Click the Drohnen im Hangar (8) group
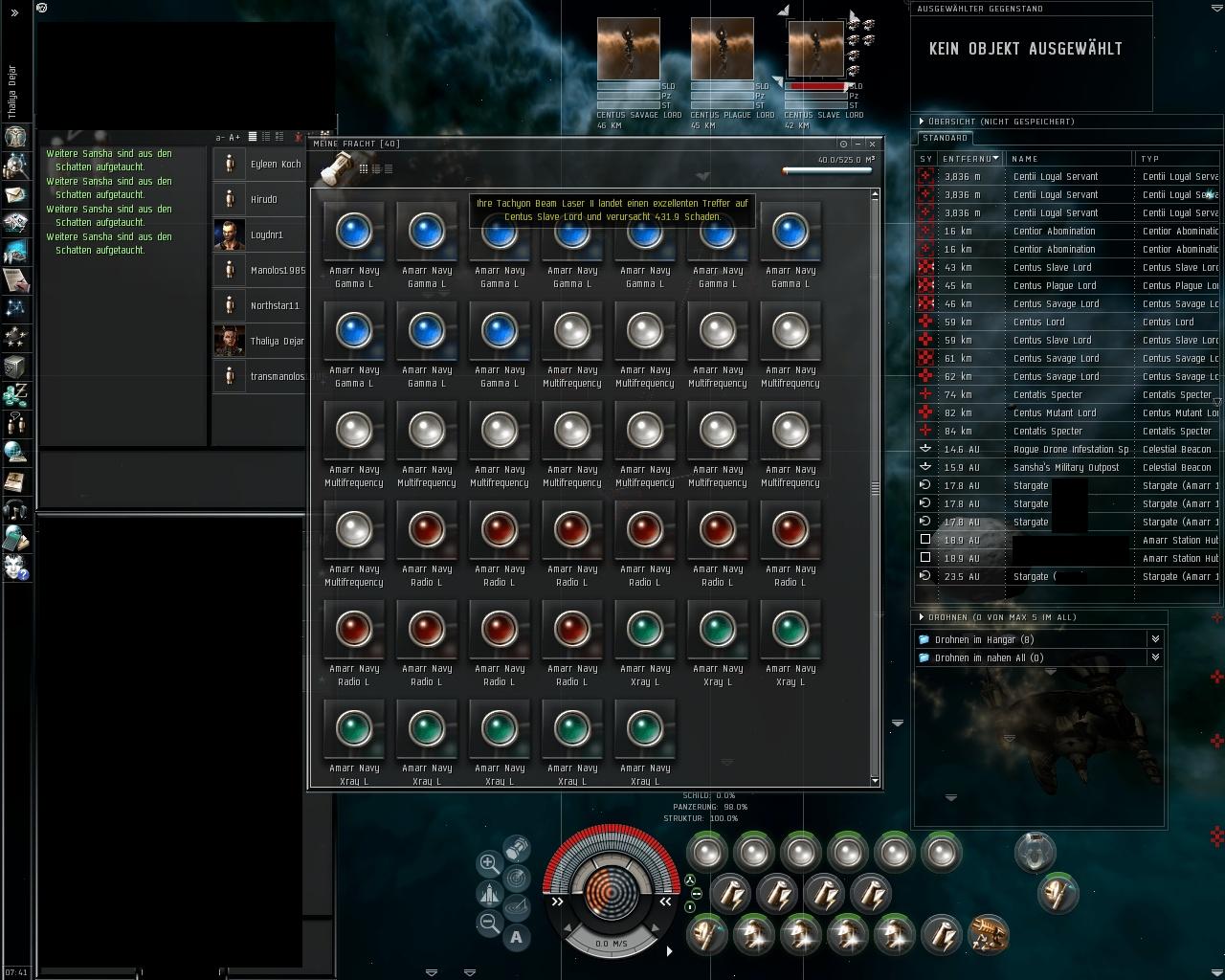The height and width of the screenshot is (980, 1225). click(x=1039, y=639)
